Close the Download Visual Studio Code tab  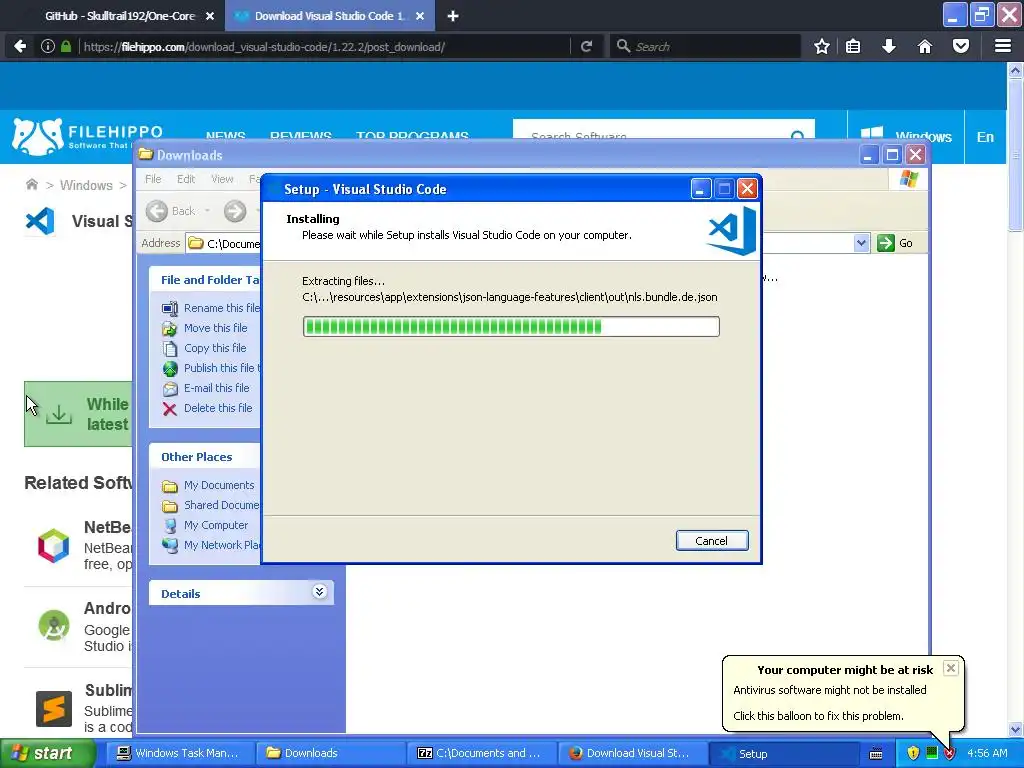420,16
